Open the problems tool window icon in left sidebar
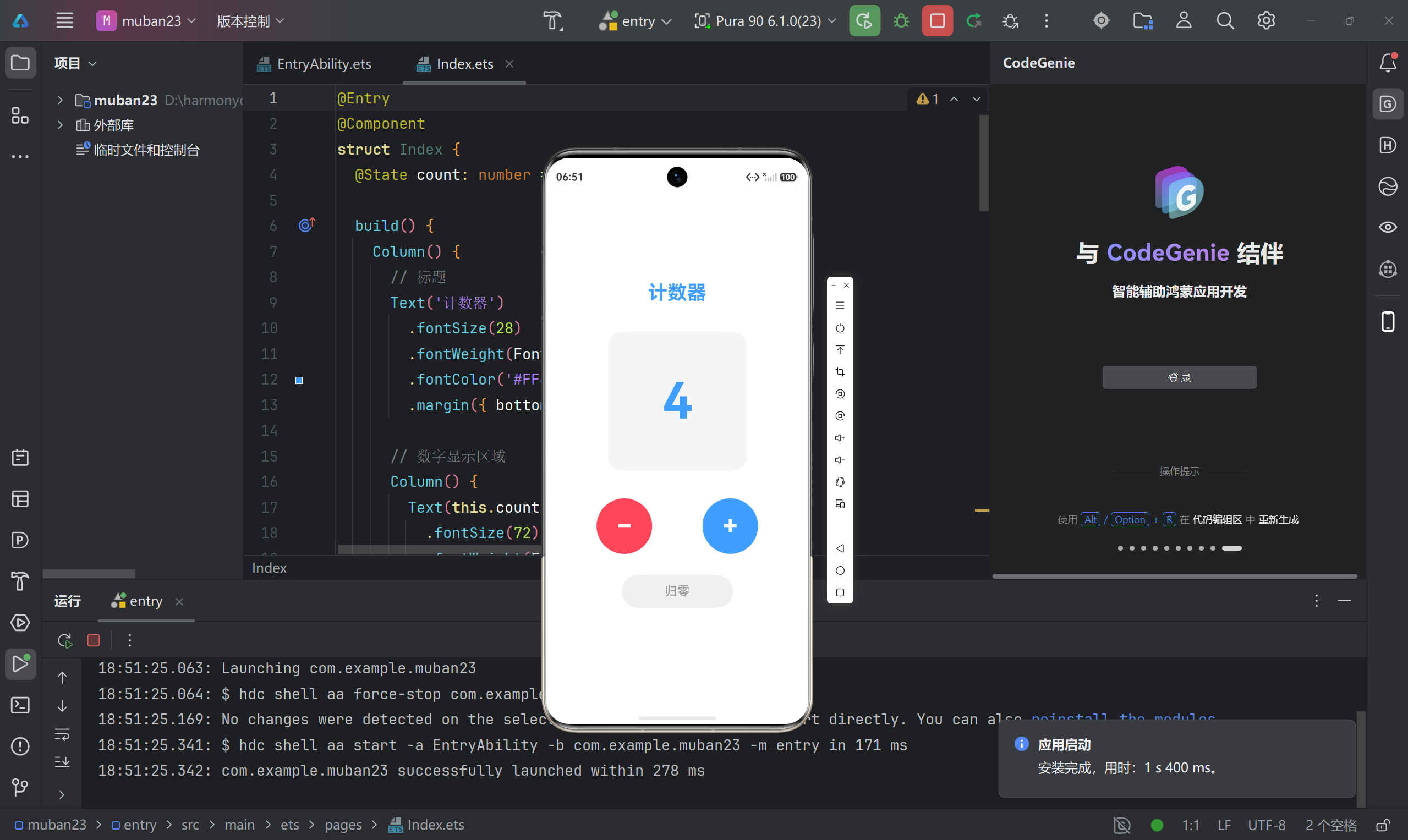Image resolution: width=1408 pixels, height=840 pixels. pyautogui.click(x=20, y=746)
